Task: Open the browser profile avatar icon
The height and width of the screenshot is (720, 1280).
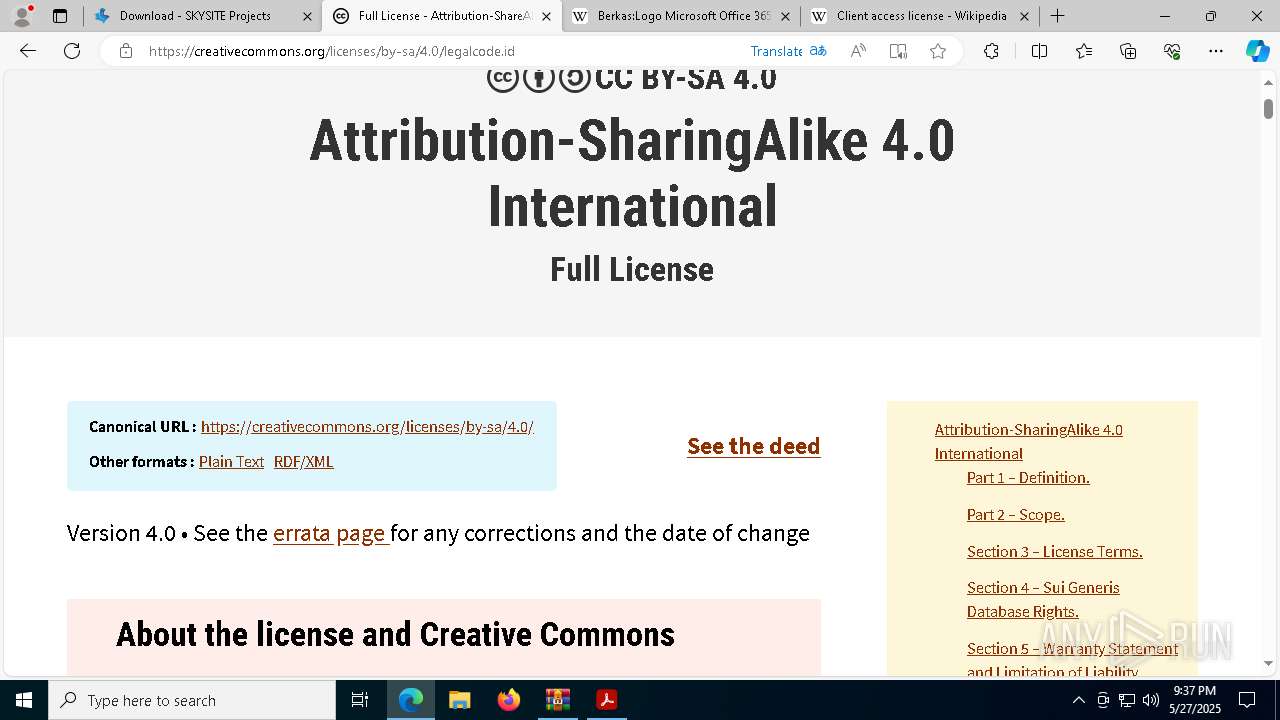Action: click(22, 16)
